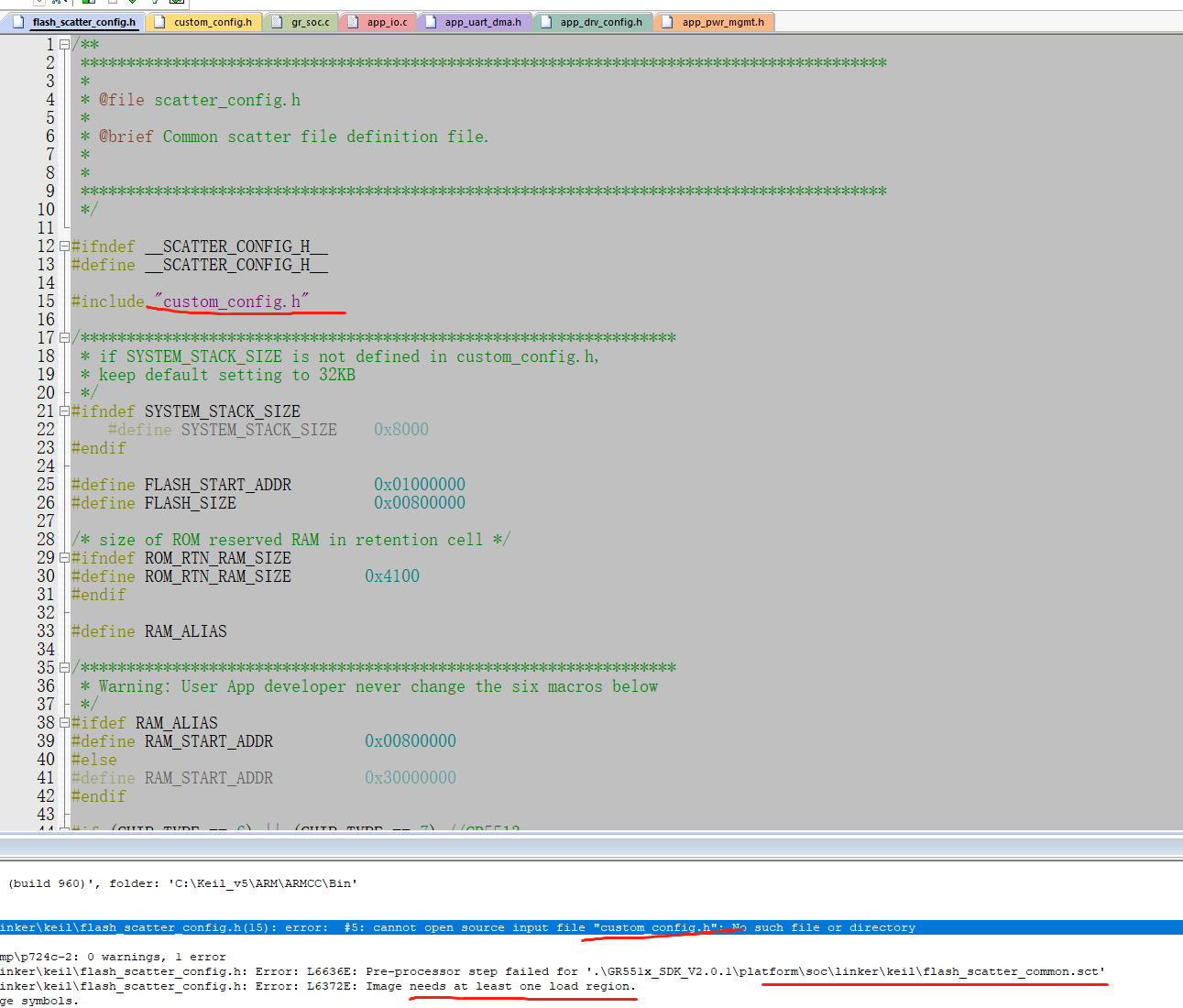Screen dimensions: 1183x1008
Task: Click the #include "custom_config.h" line
Action: point(191,301)
